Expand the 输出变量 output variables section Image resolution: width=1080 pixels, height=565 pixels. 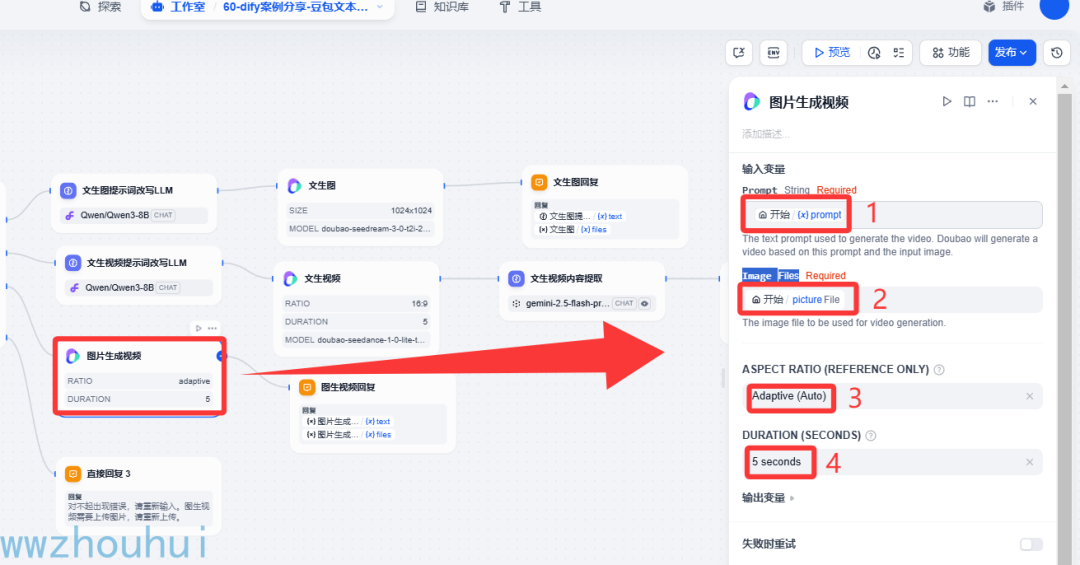point(768,498)
